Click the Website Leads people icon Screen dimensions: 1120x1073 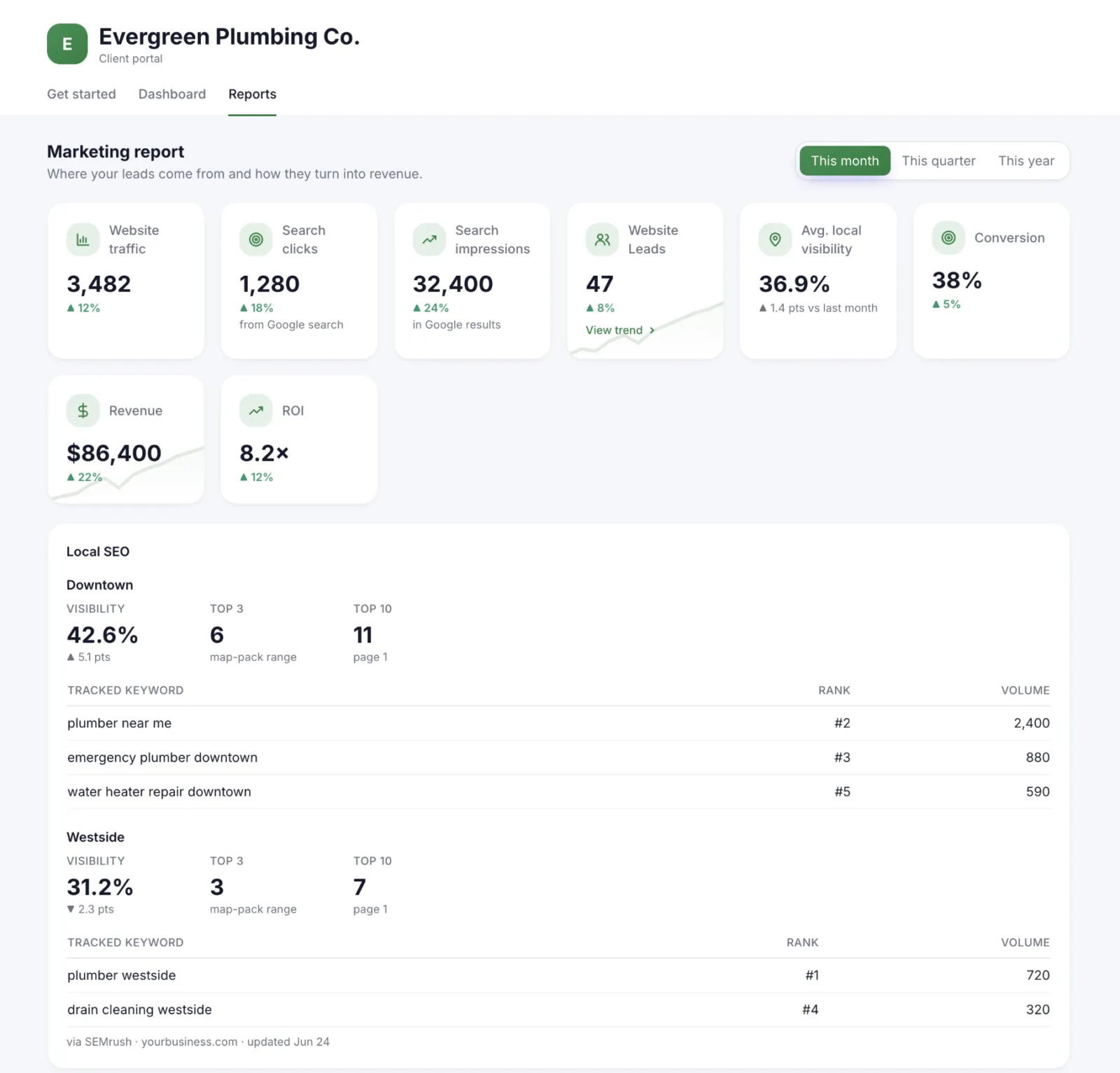point(602,239)
